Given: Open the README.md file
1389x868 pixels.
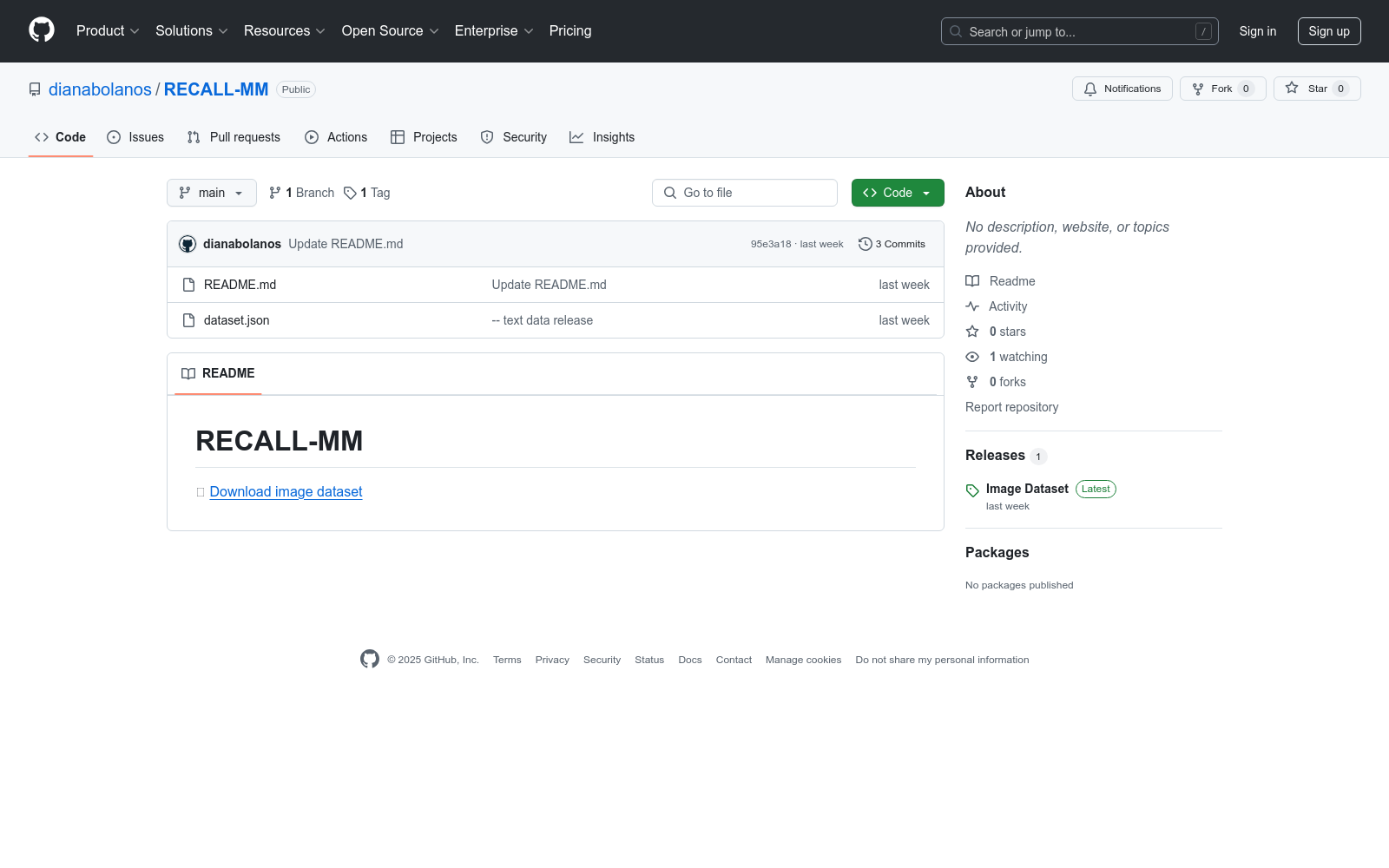Looking at the screenshot, I should point(240,285).
